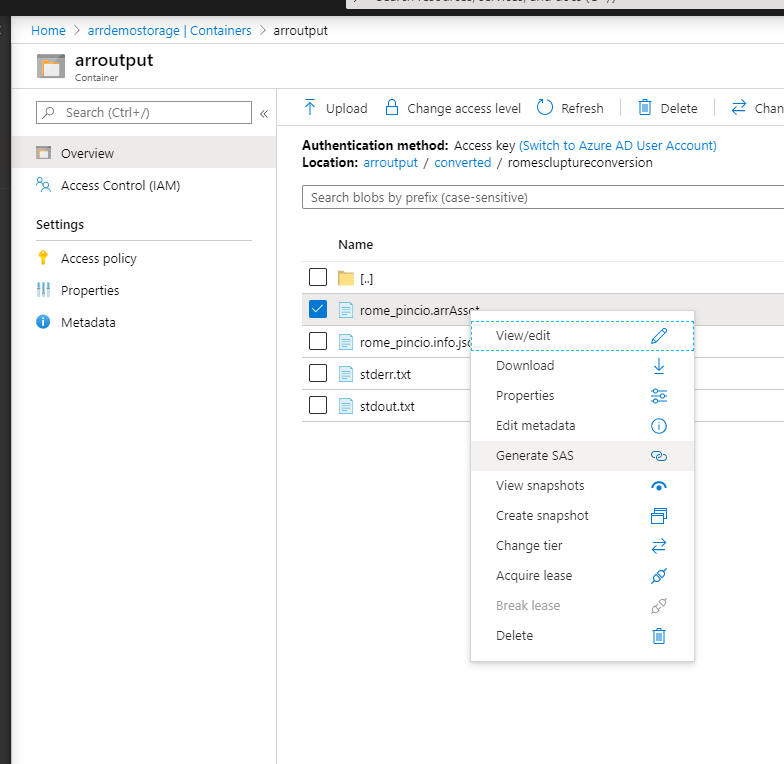Click the file icon of stdout.txt
This screenshot has width=784, height=764.
[x=346, y=406]
